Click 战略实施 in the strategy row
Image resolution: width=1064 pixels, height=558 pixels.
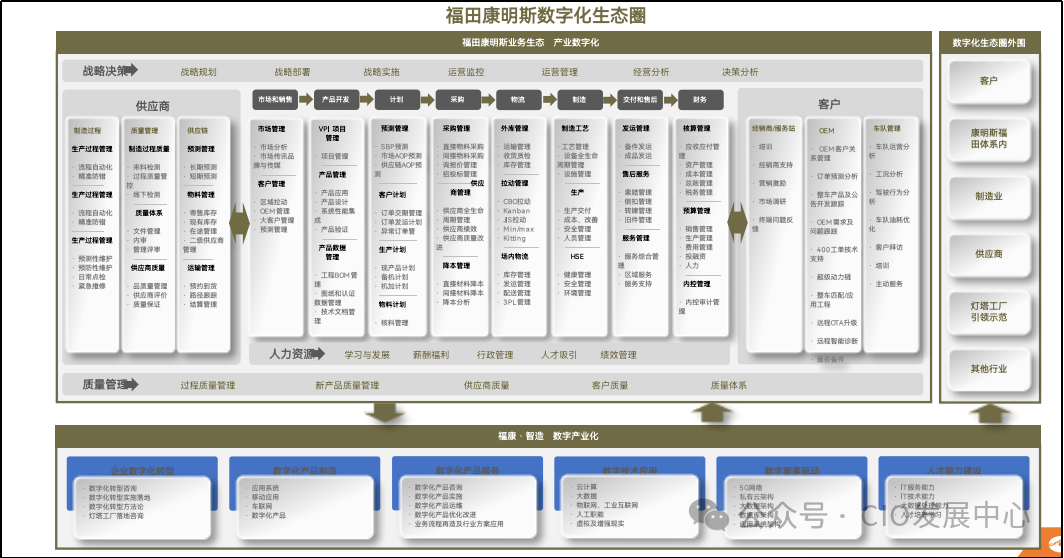pos(381,72)
